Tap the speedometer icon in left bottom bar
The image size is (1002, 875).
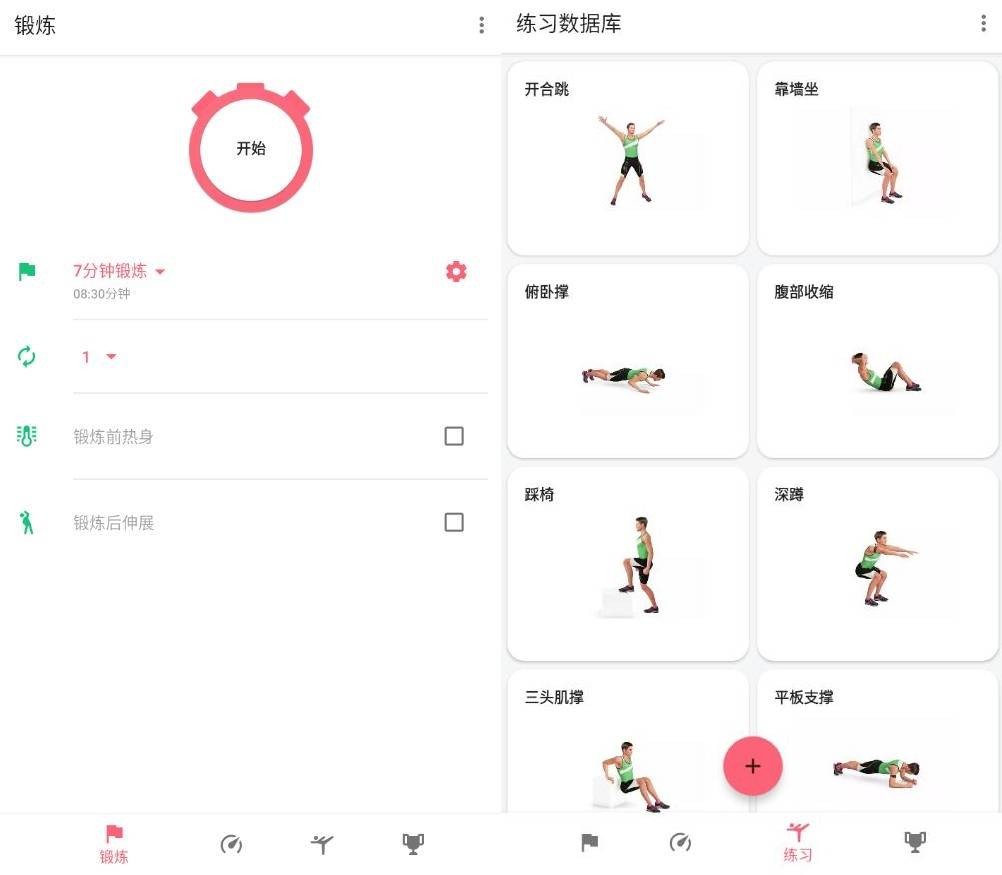click(231, 844)
